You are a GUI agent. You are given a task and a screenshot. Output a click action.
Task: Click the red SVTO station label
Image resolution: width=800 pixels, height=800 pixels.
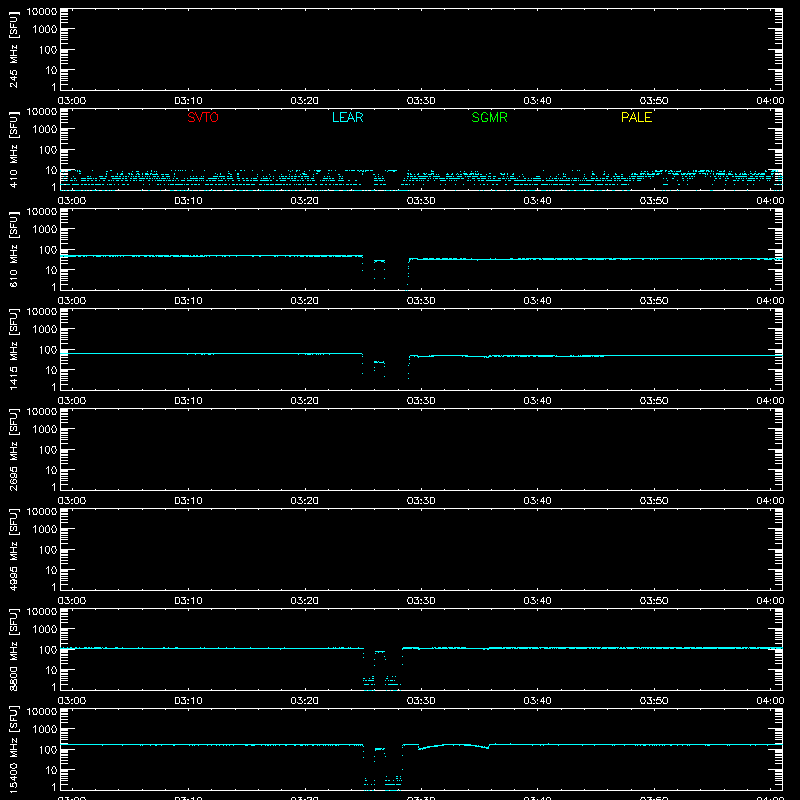click(203, 117)
